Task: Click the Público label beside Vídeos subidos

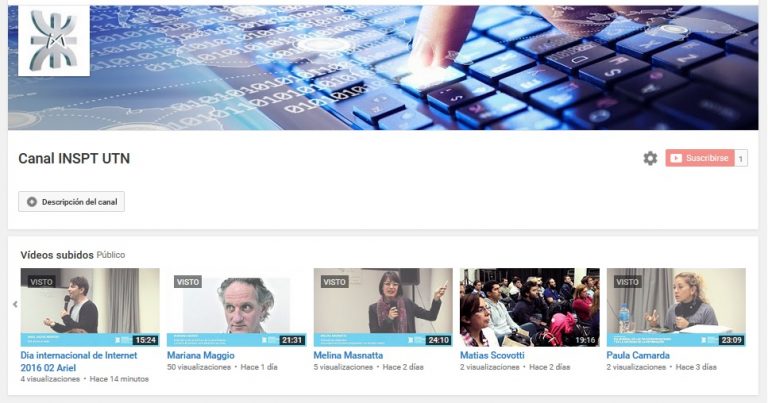Action: (x=111, y=255)
